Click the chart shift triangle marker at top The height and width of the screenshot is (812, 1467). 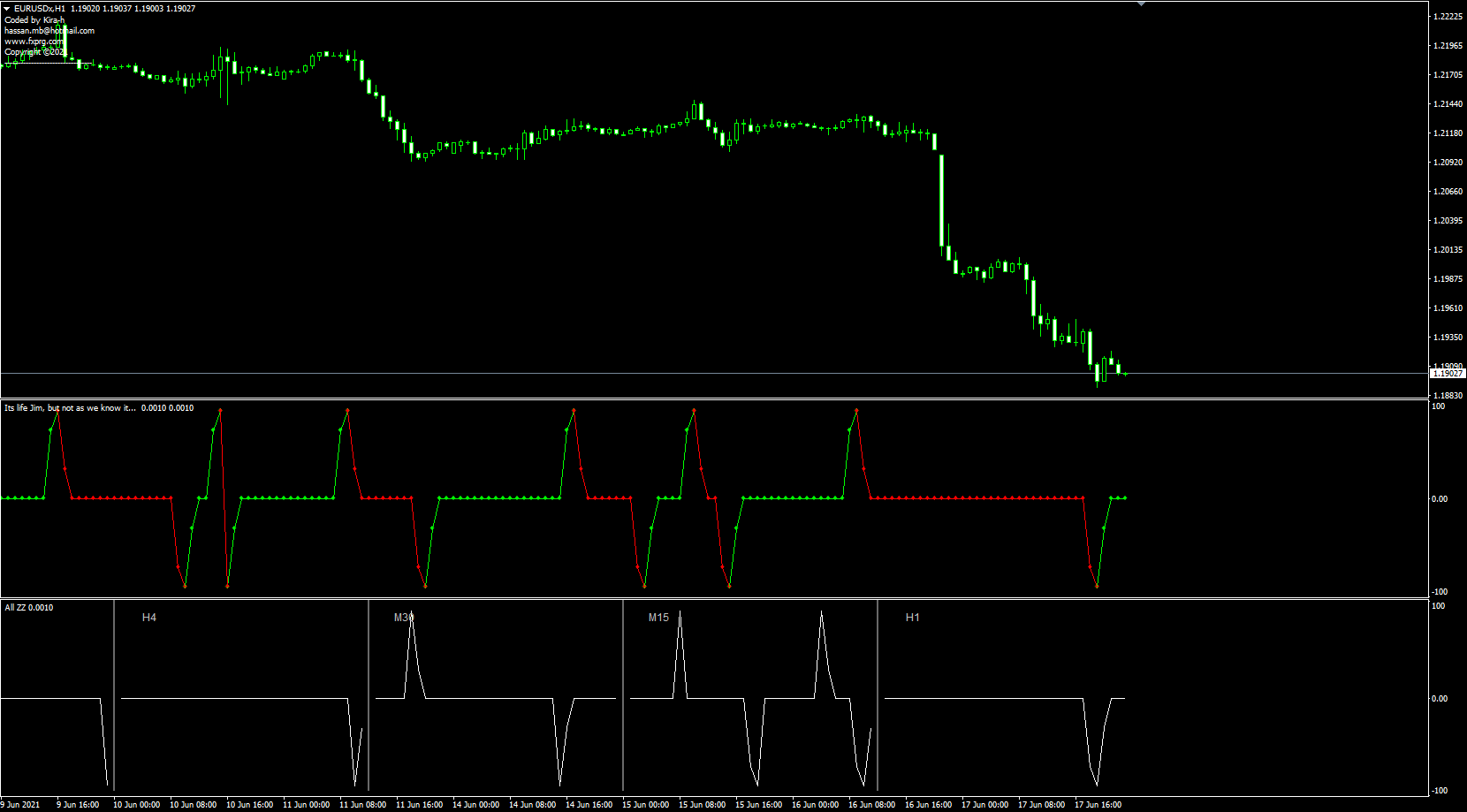coord(1141,4)
